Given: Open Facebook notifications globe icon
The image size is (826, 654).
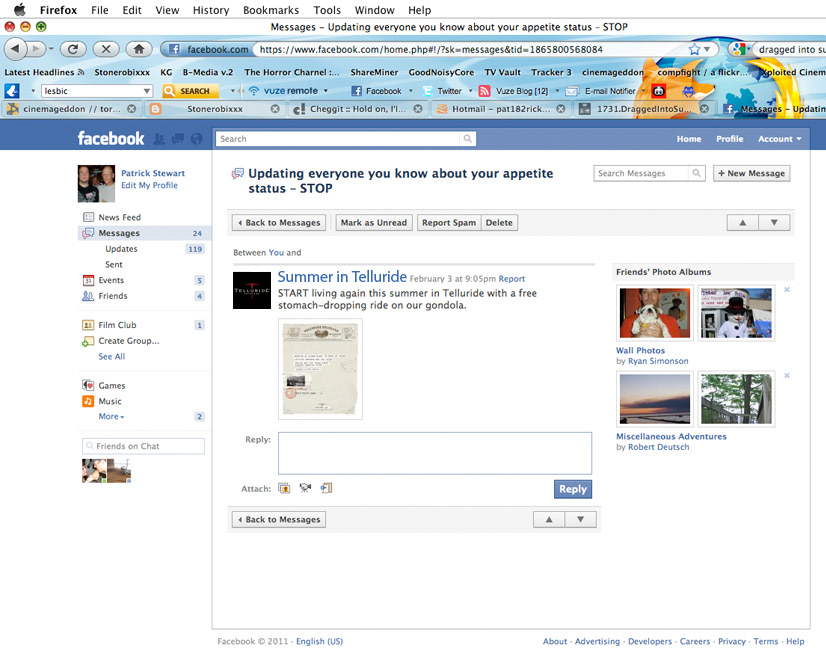Looking at the screenshot, I should [196, 139].
